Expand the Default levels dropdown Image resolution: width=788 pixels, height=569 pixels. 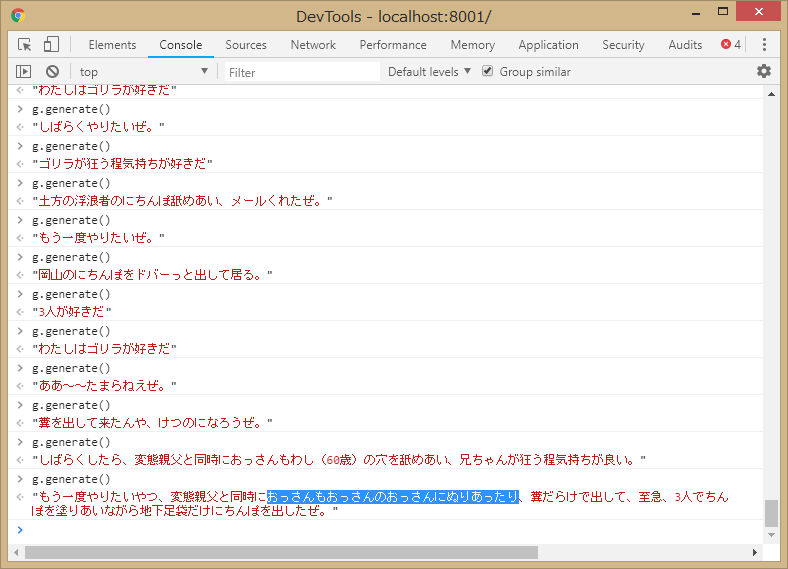pyautogui.click(x=429, y=72)
